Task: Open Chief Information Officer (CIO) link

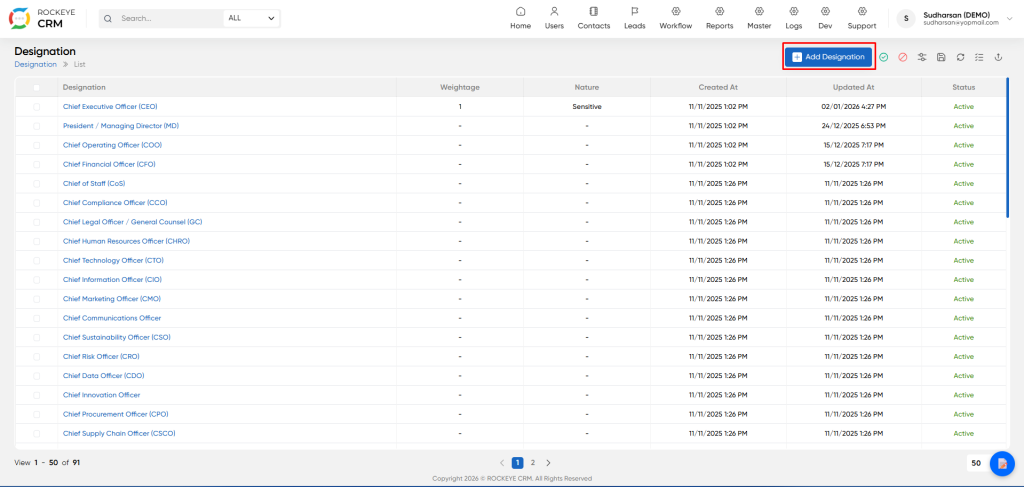Action: point(112,279)
